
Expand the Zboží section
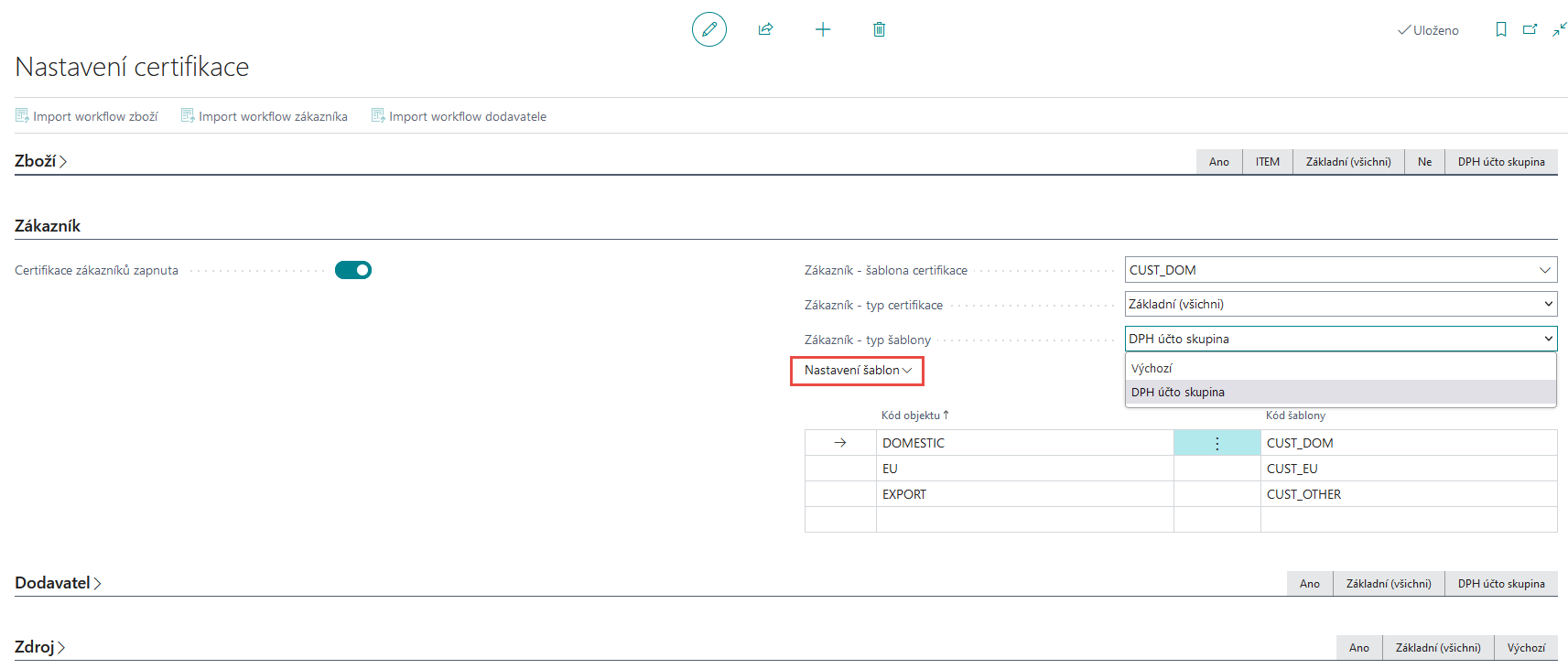(41, 161)
